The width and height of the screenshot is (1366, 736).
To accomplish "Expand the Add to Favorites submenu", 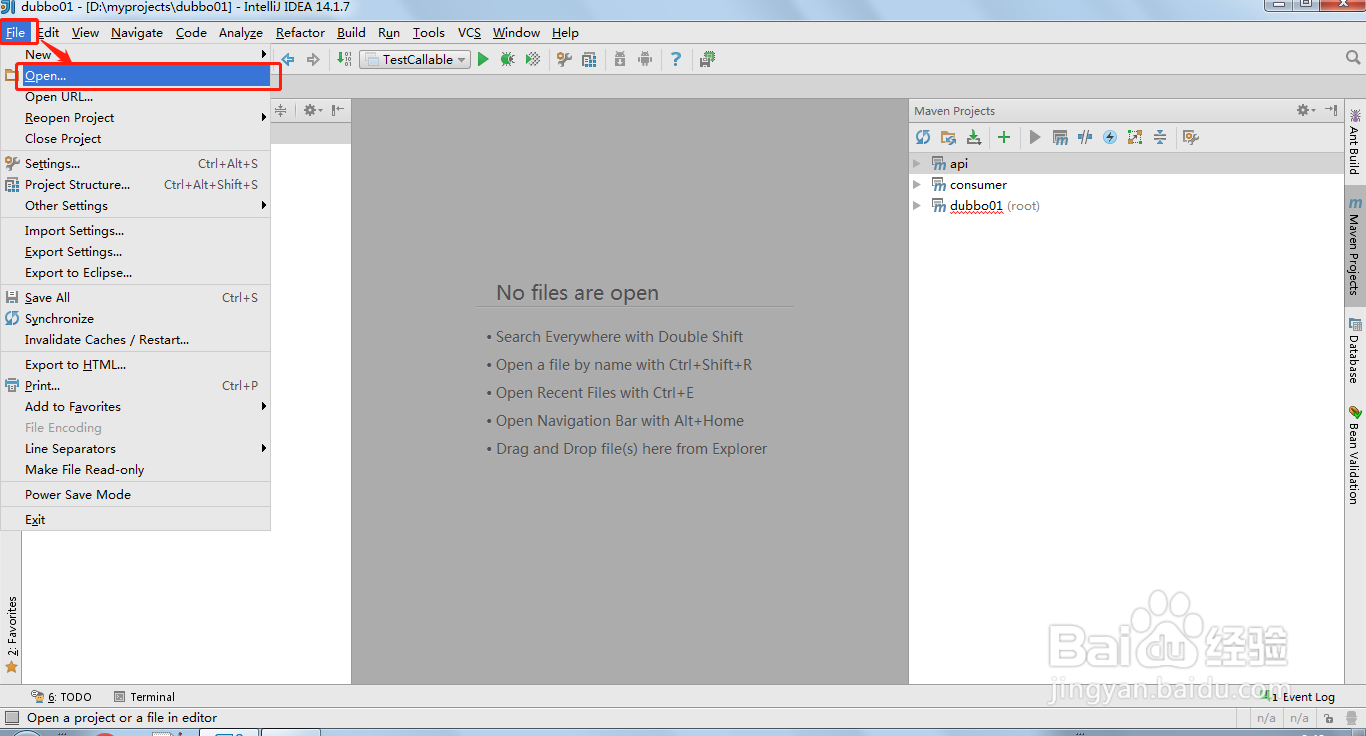I will coord(136,407).
